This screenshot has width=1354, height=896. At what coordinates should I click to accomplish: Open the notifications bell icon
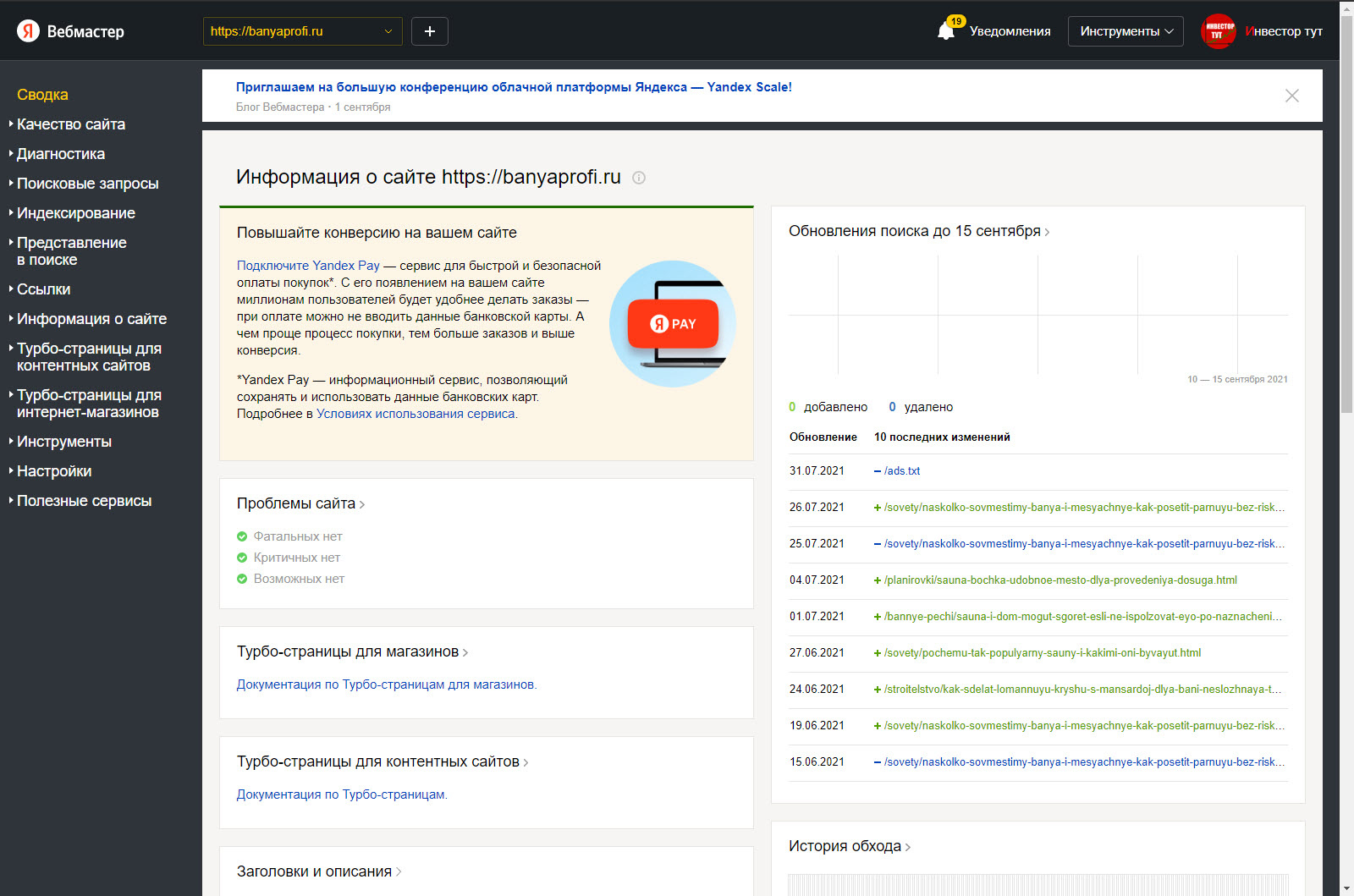[x=946, y=31]
